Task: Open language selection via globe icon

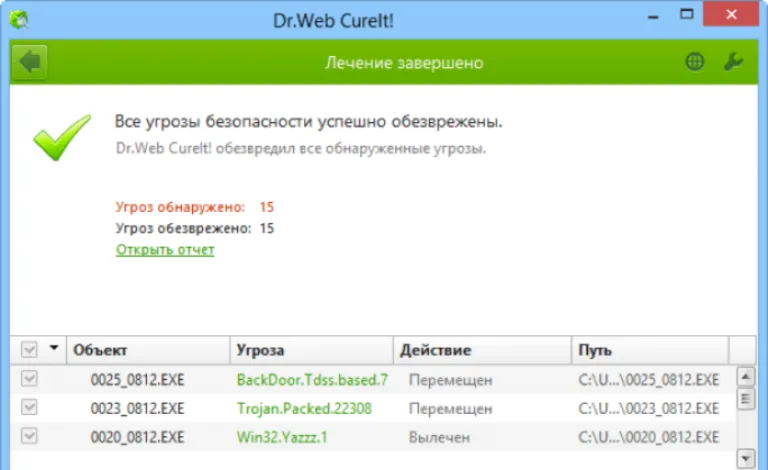Action: (695, 62)
